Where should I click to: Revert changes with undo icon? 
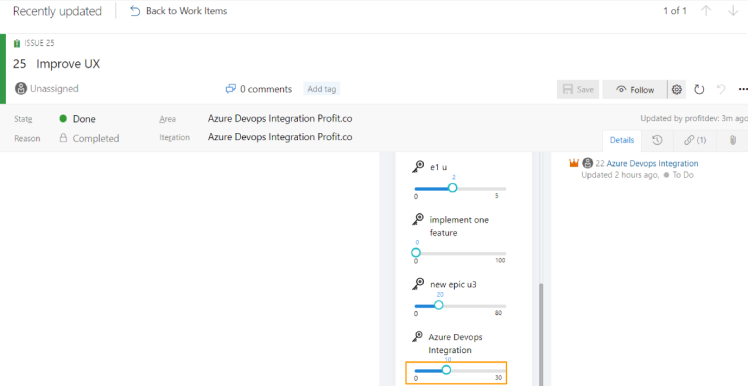click(x=721, y=89)
